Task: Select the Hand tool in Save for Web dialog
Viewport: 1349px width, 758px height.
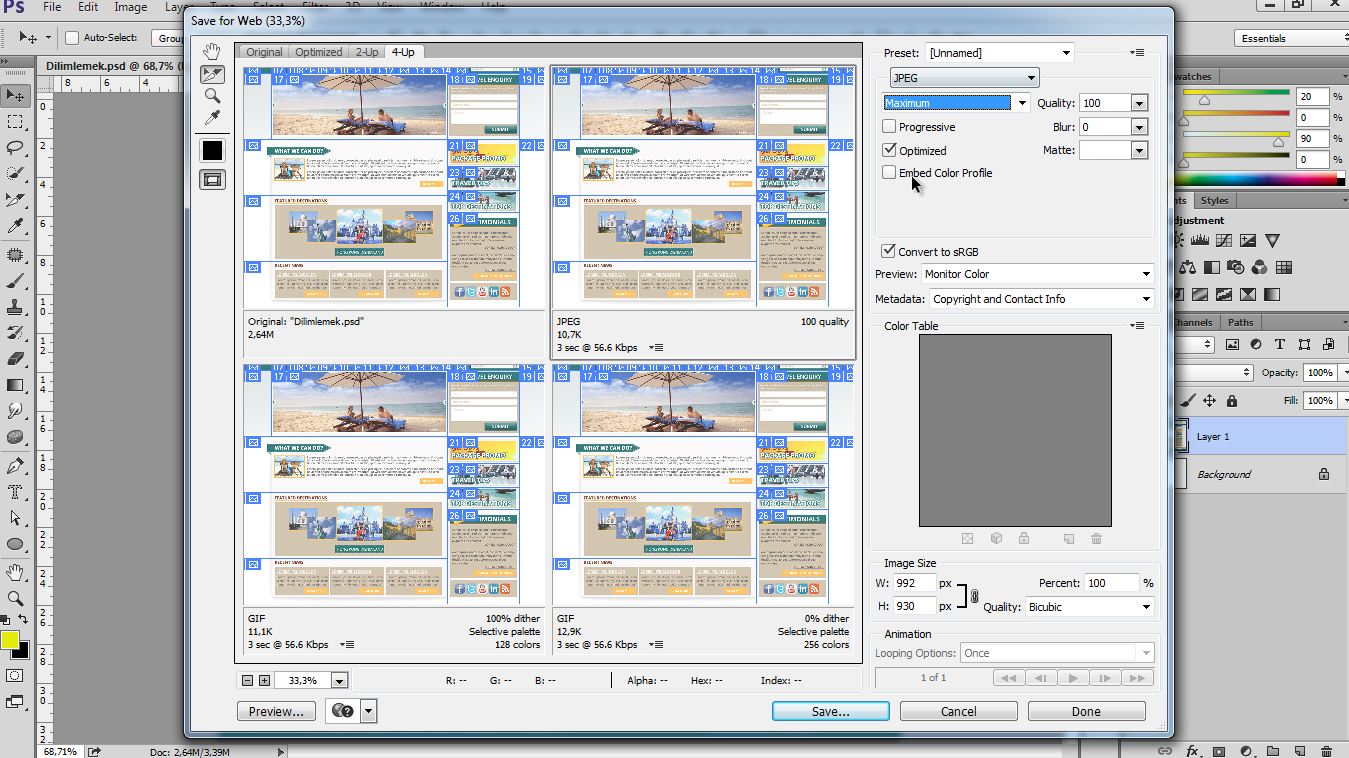Action: (x=212, y=51)
